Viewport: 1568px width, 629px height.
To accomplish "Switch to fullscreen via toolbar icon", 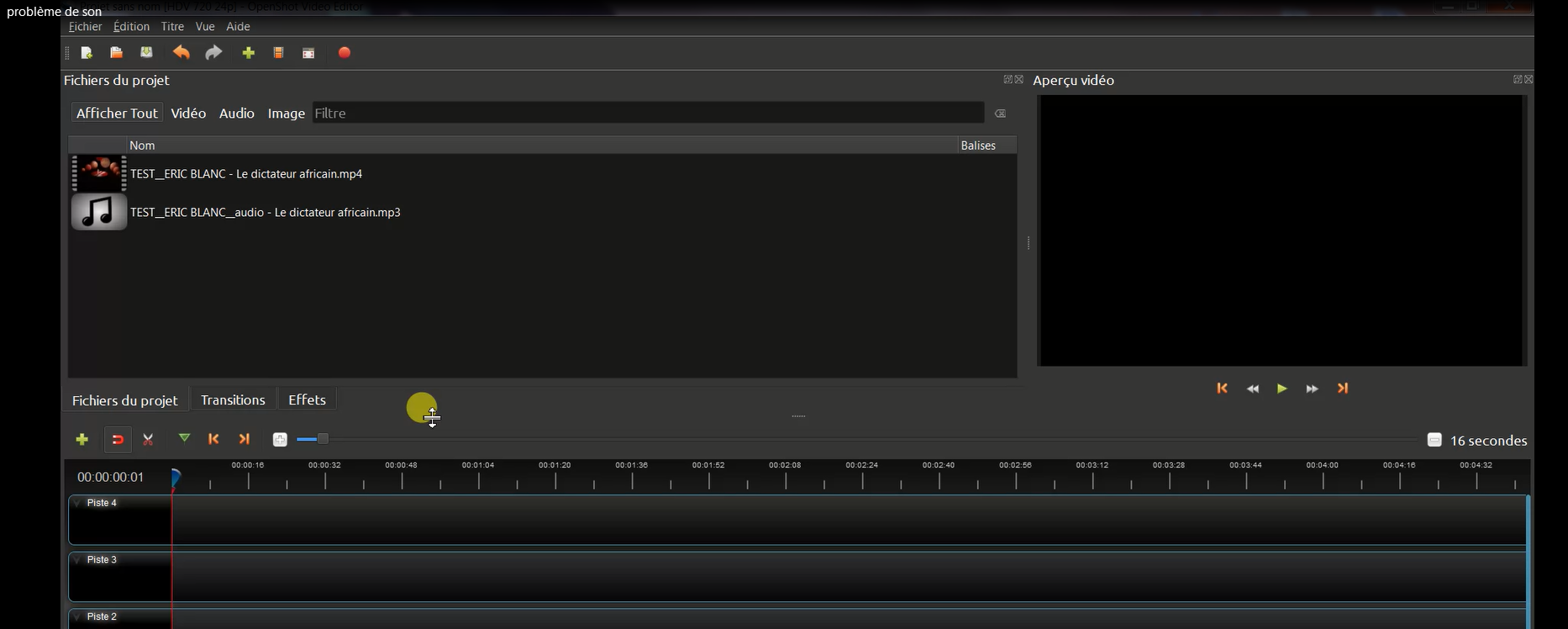I will click(308, 53).
